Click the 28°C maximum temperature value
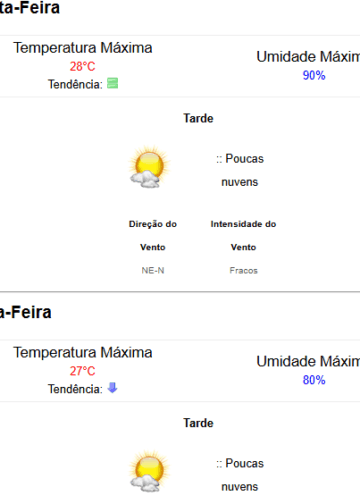 [x=82, y=66]
